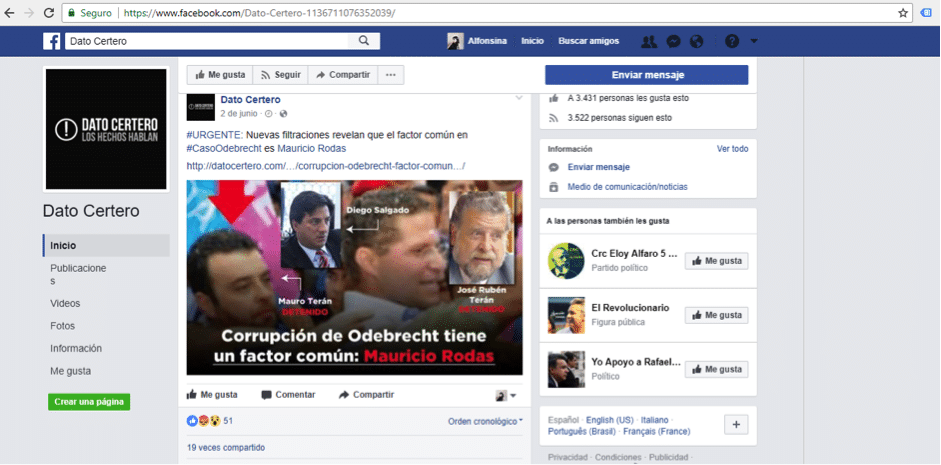Open the help question mark icon
The height and width of the screenshot is (465, 941).
pos(731,41)
